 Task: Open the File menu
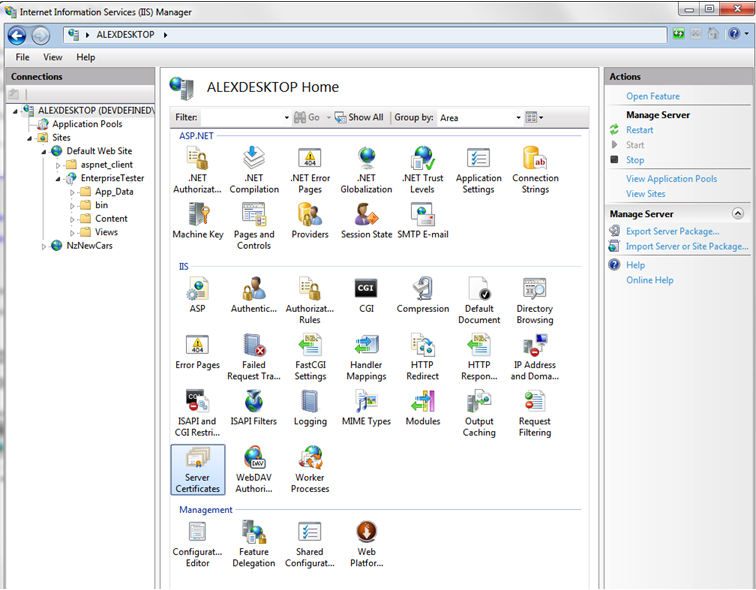pyautogui.click(x=23, y=57)
